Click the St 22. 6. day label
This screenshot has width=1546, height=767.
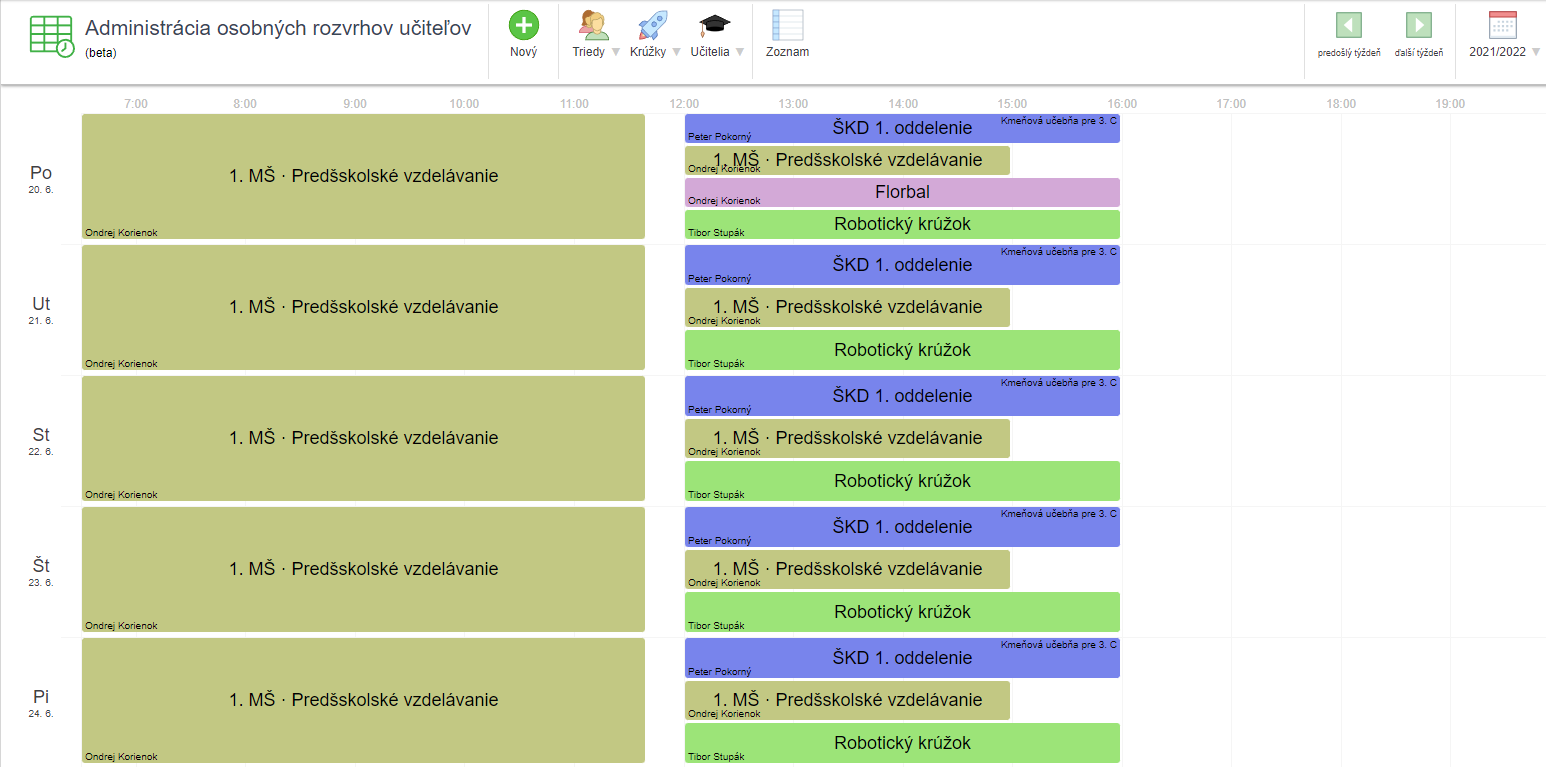pyautogui.click(x=41, y=440)
